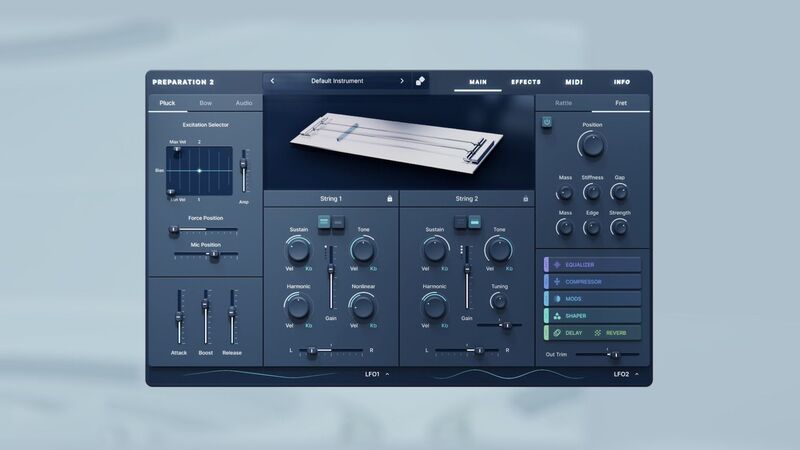Image resolution: width=800 pixels, height=450 pixels.
Task: Click the Gap knob
Action: click(619, 192)
